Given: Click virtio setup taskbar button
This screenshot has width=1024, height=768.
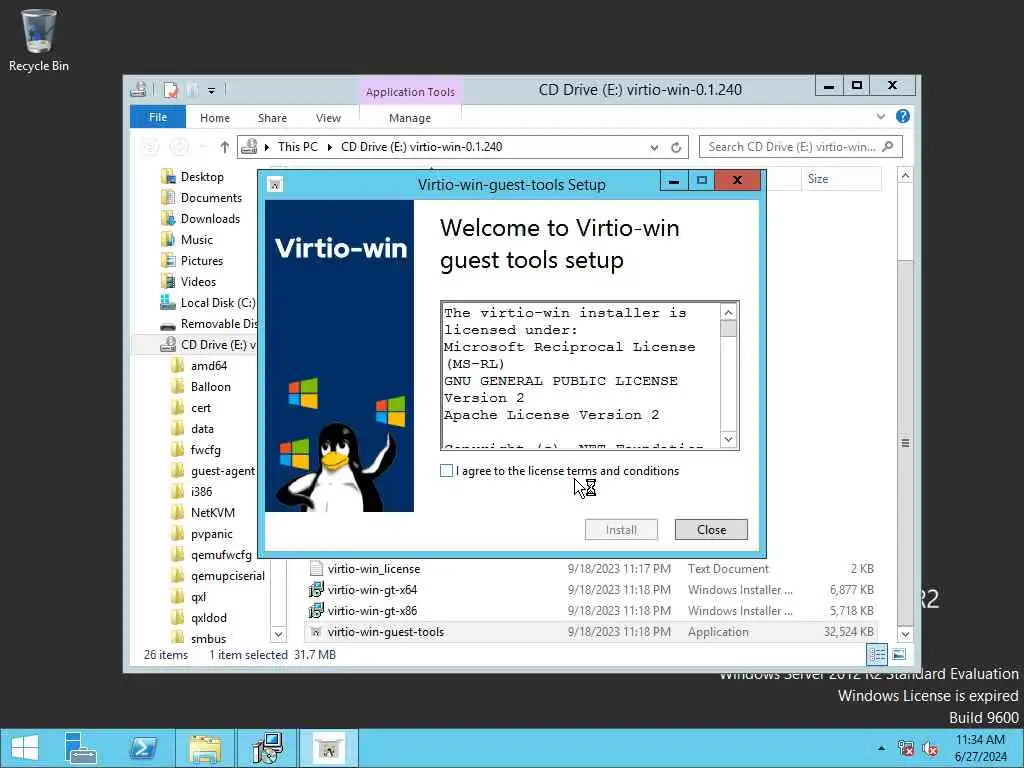Looking at the screenshot, I should 328,748.
